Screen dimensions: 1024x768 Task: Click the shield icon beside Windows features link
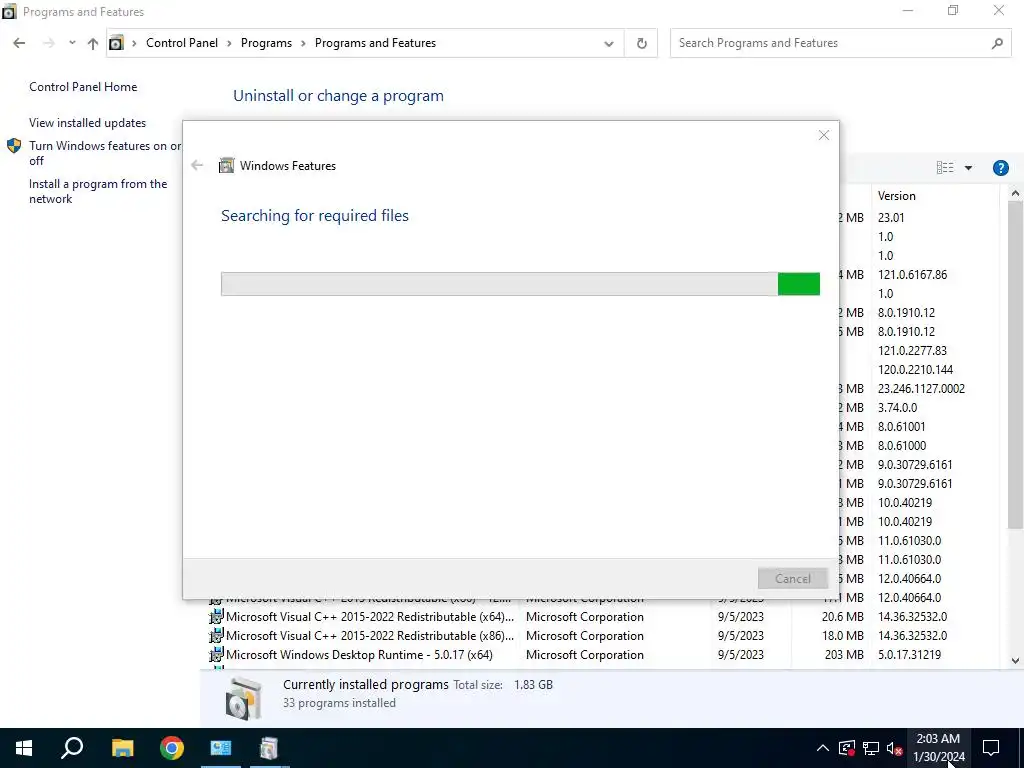(x=14, y=146)
